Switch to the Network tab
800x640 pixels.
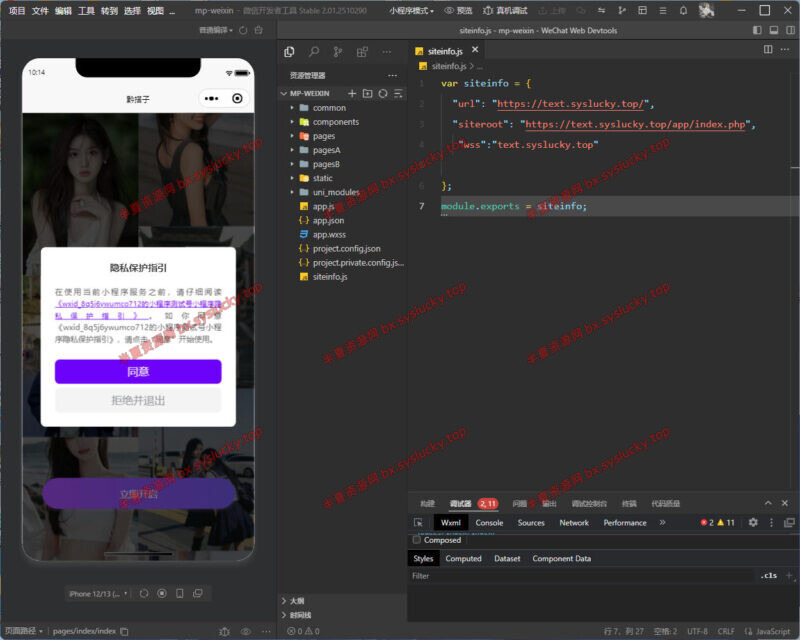click(574, 523)
